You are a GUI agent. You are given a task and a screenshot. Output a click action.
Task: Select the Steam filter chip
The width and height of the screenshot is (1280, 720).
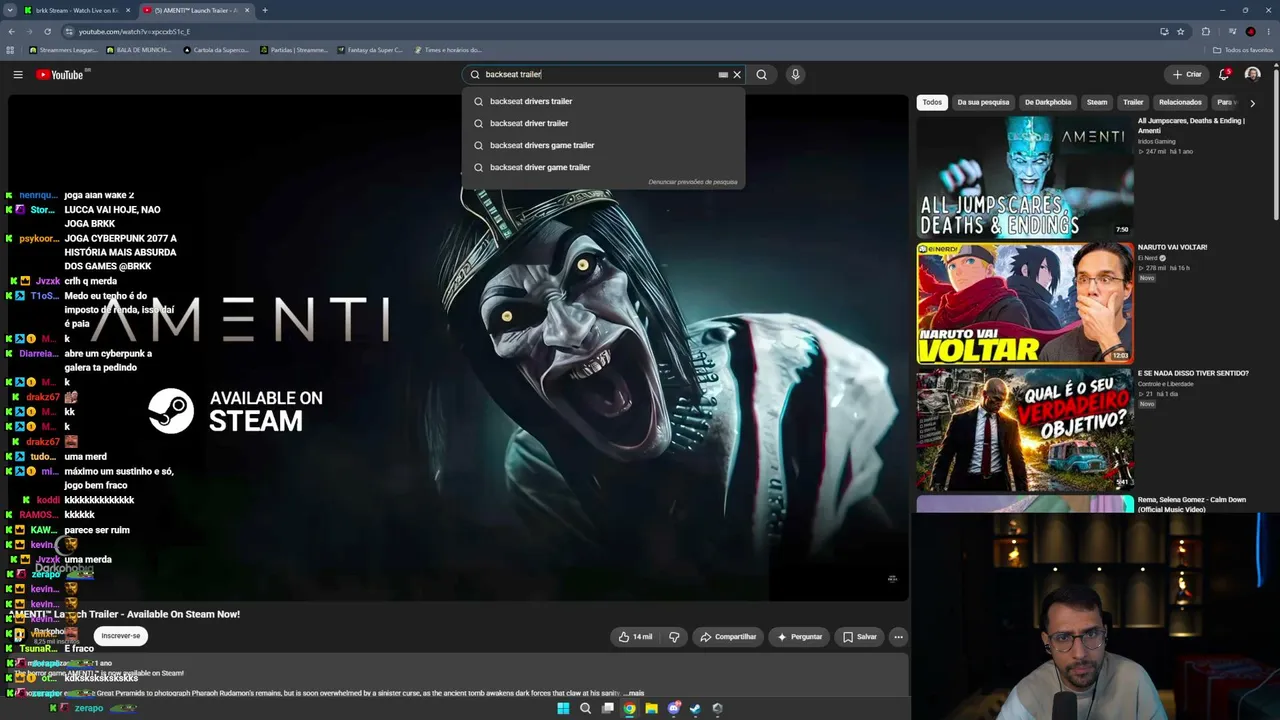coord(1097,102)
